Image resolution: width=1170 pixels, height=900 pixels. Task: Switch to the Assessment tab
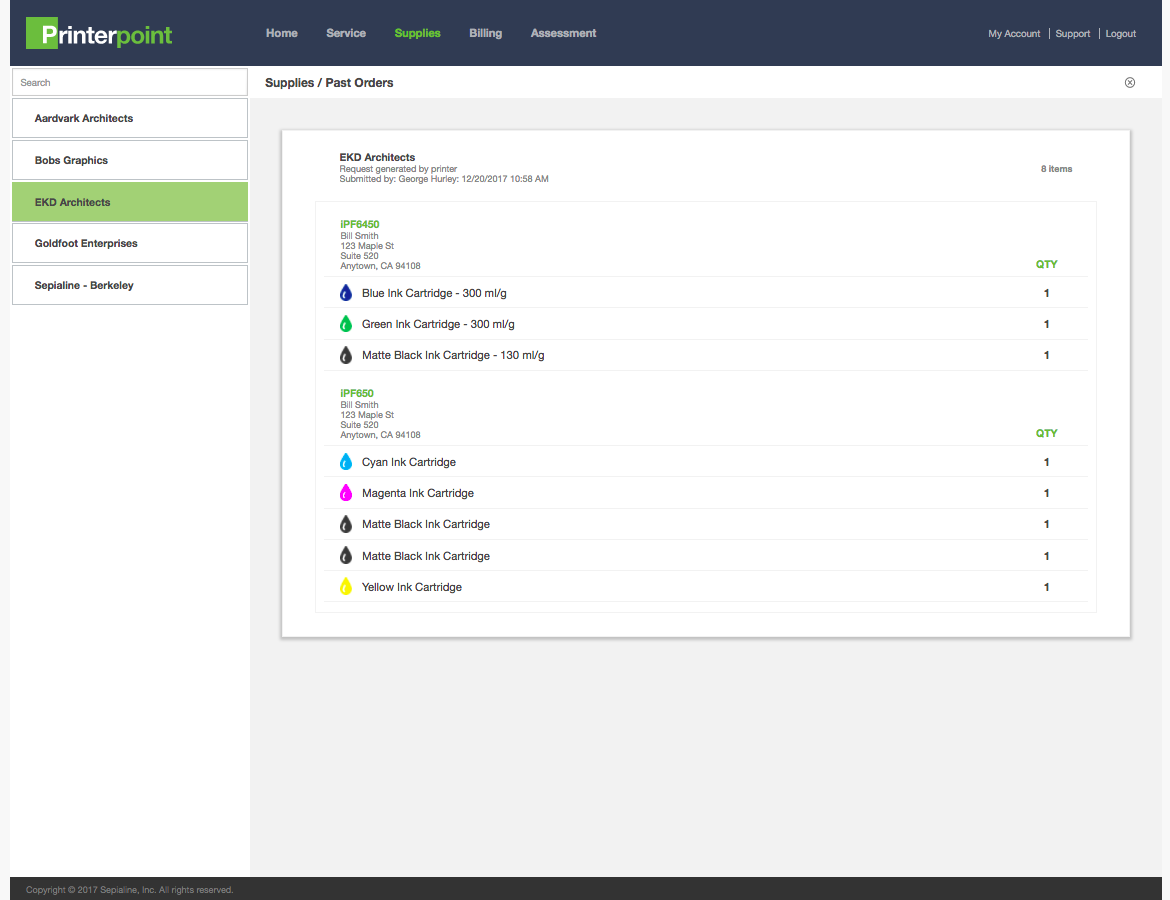[x=563, y=33]
